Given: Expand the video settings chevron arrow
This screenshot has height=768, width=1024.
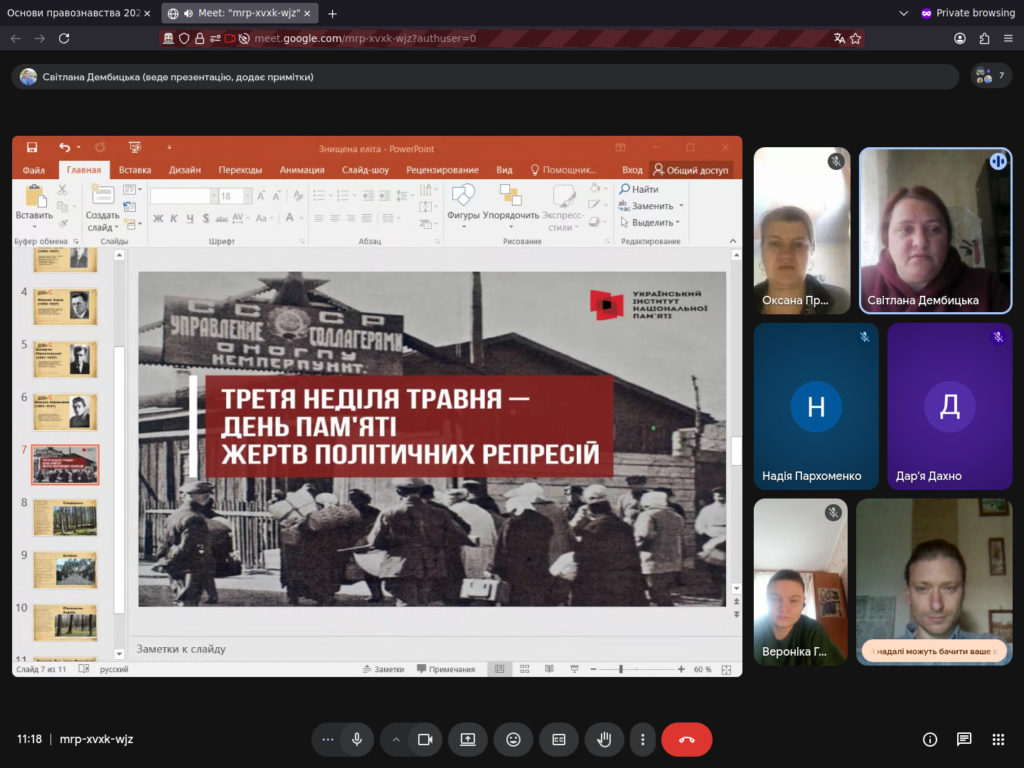Looking at the screenshot, I should pyautogui.click(x=395, y=739).
